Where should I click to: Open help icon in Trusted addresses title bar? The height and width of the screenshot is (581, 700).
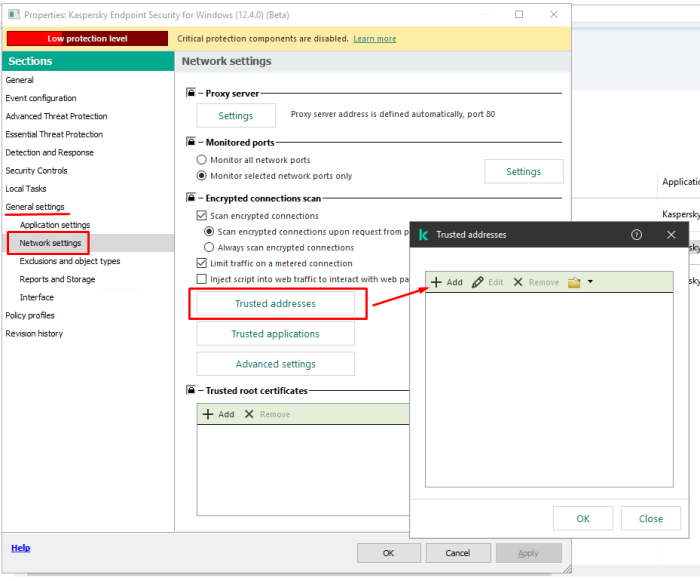pyautogui.click(x=636, y=234)
